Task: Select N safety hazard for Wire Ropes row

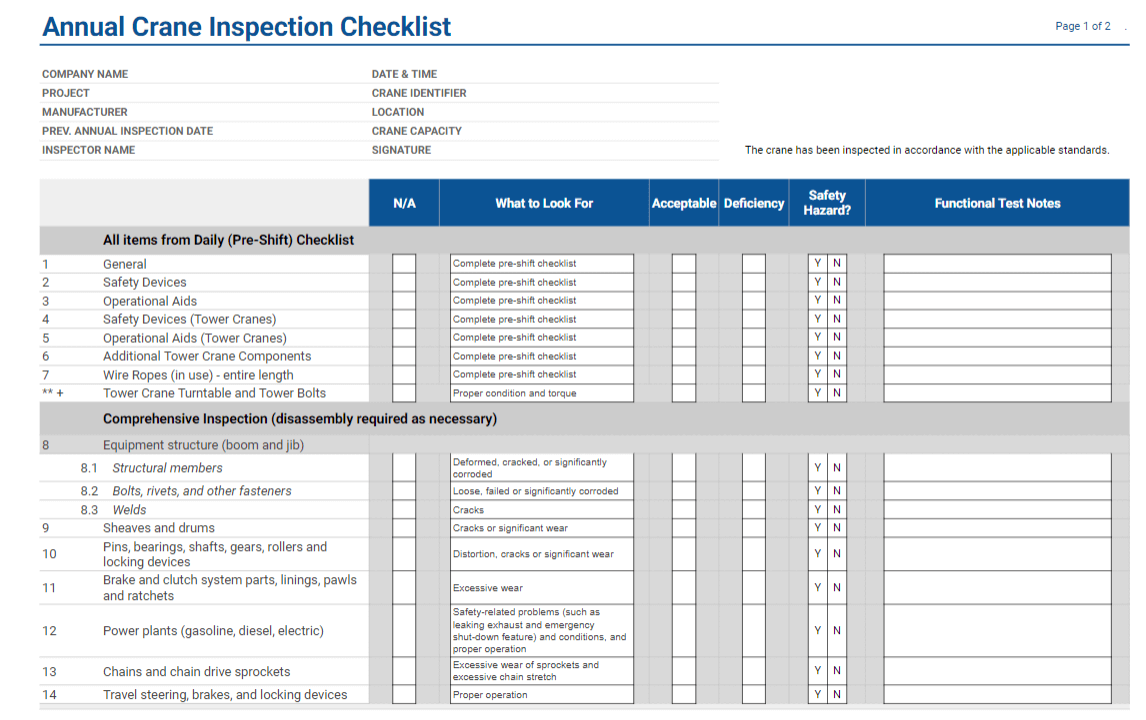Action: tap(837, 374)
